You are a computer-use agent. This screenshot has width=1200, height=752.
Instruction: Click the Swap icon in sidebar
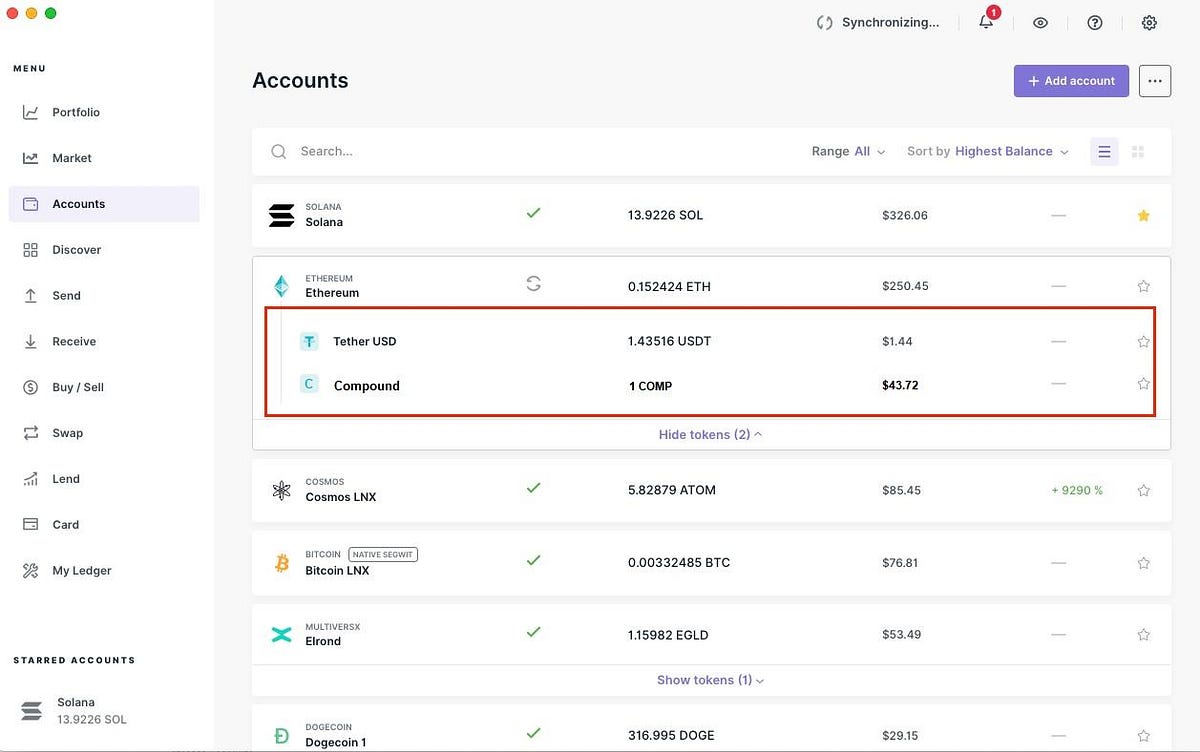31,433
